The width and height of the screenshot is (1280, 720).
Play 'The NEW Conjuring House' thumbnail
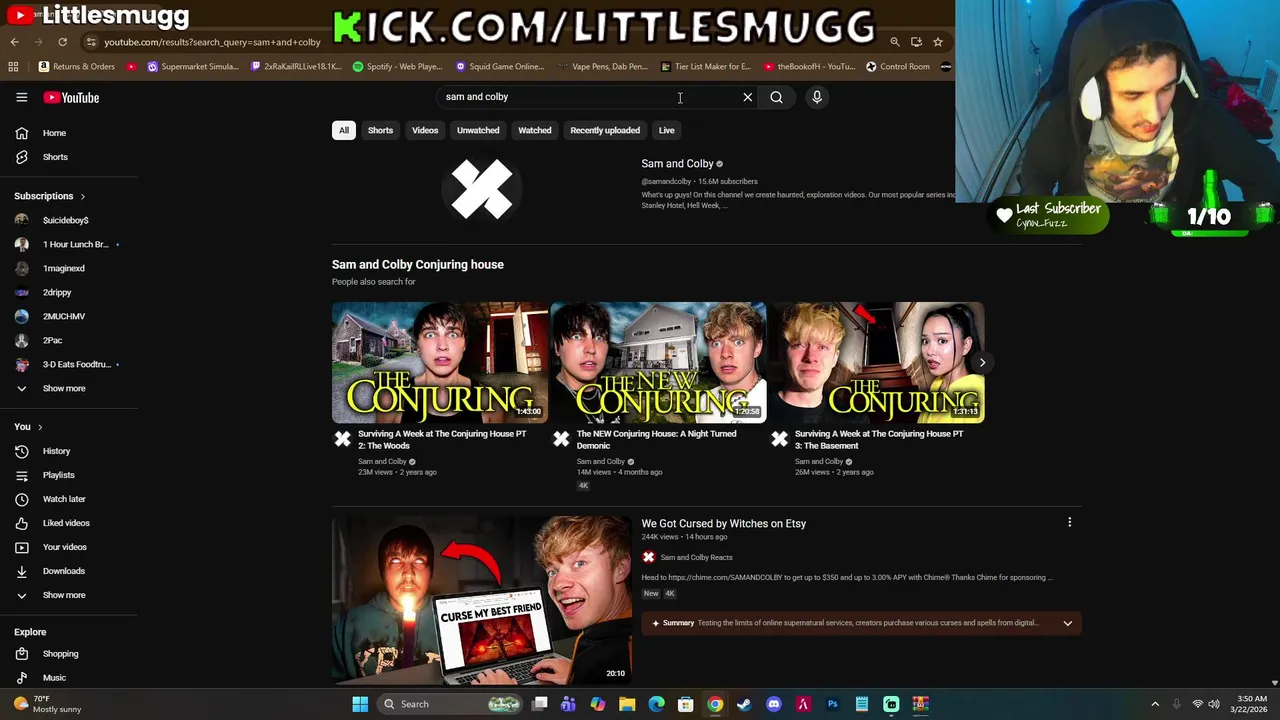tap(658, 362)
